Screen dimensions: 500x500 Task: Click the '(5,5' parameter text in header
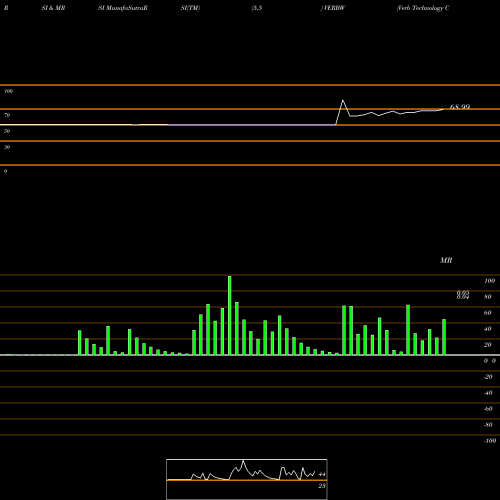click(x=257, y=8)
